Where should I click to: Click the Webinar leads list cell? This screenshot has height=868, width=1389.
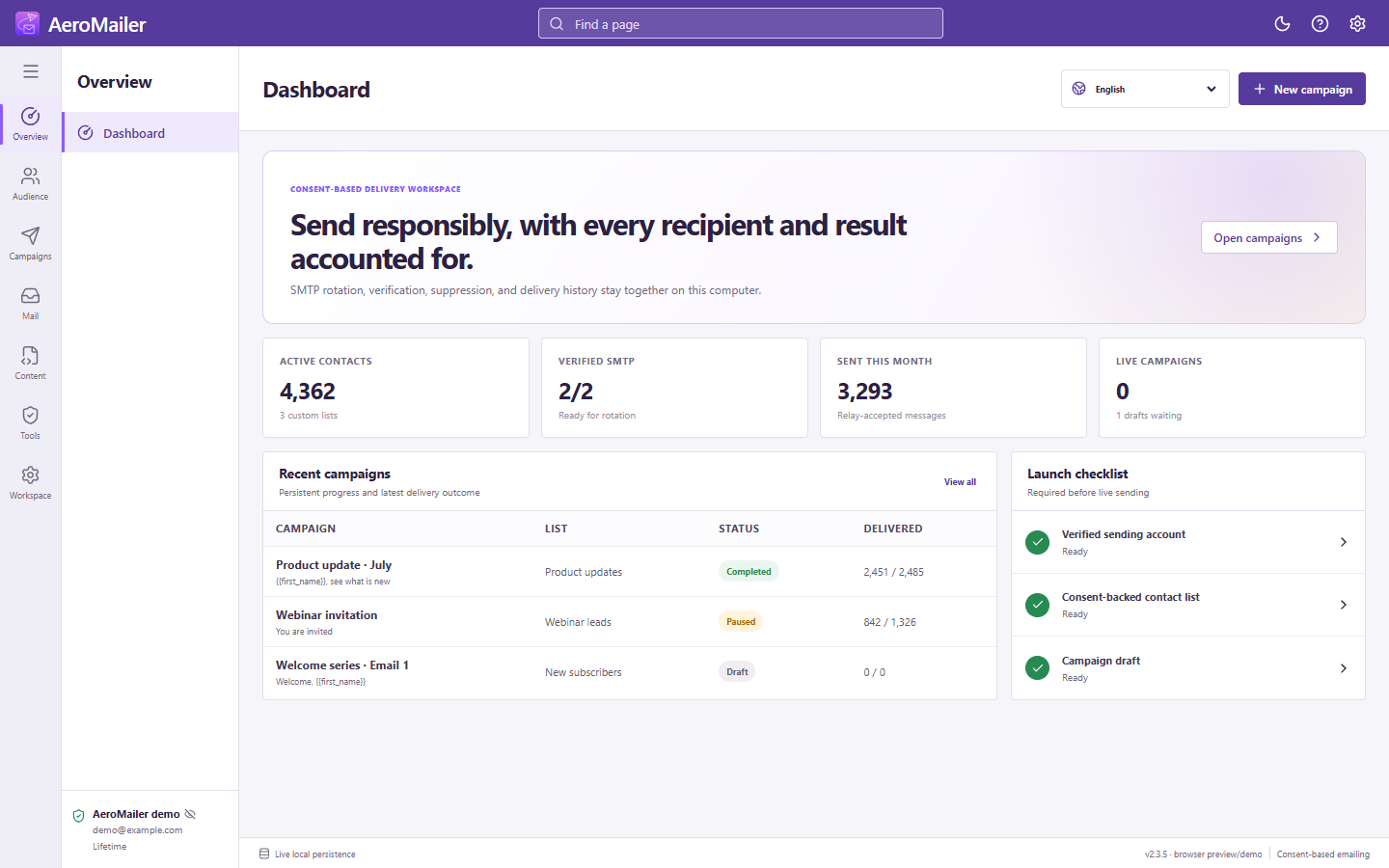[578, 622]
